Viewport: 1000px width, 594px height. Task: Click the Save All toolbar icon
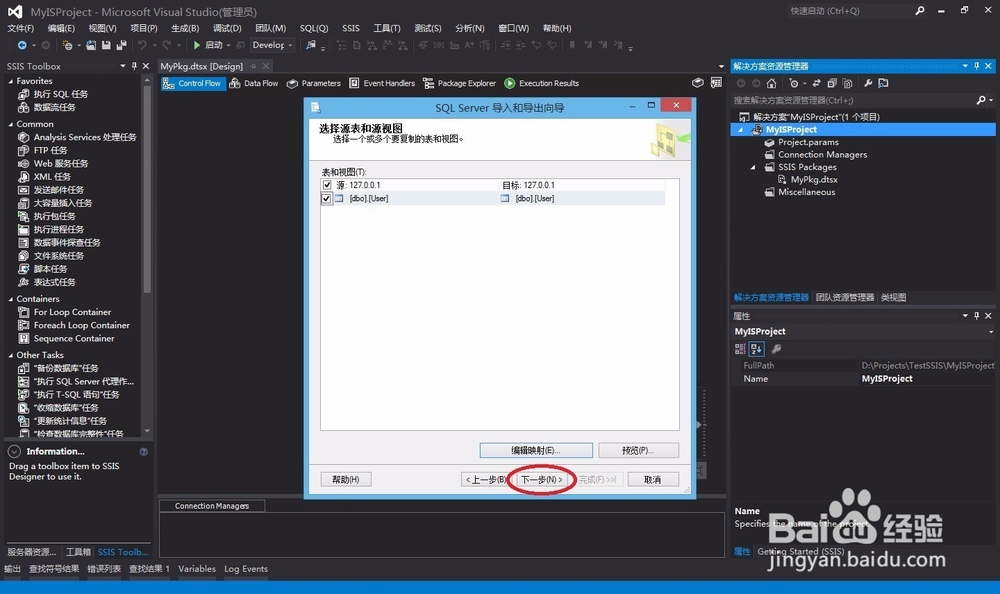[x=121, y=45]
